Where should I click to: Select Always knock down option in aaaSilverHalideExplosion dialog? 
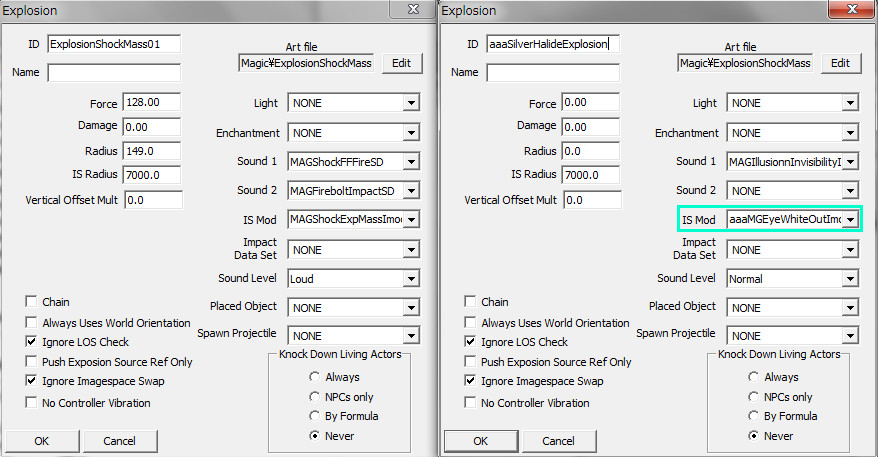click(x=754, y=377)
